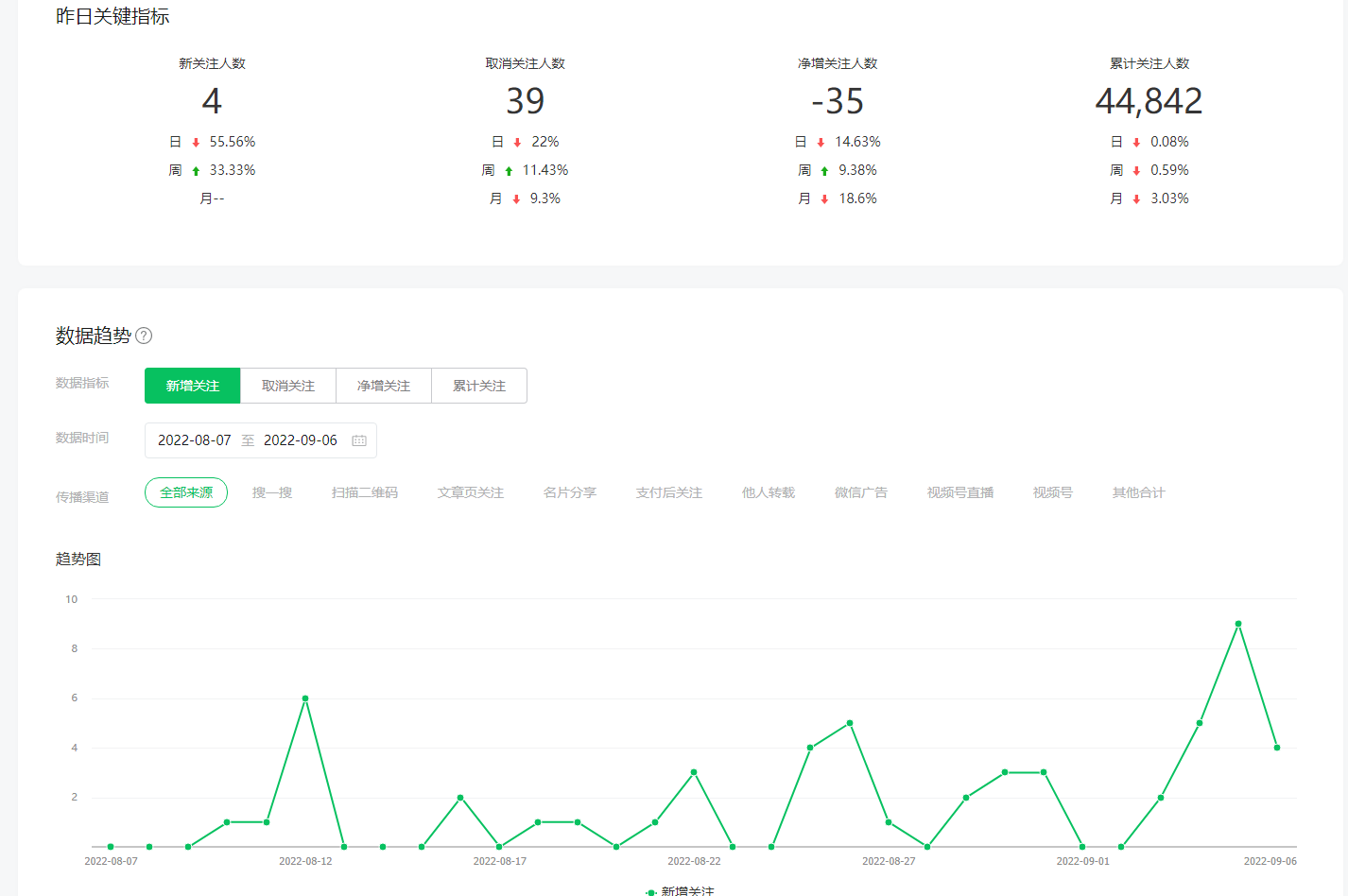
Task: Select the 新增关注 metric tab
Action: pyautogui.click(x=193, y=386)
